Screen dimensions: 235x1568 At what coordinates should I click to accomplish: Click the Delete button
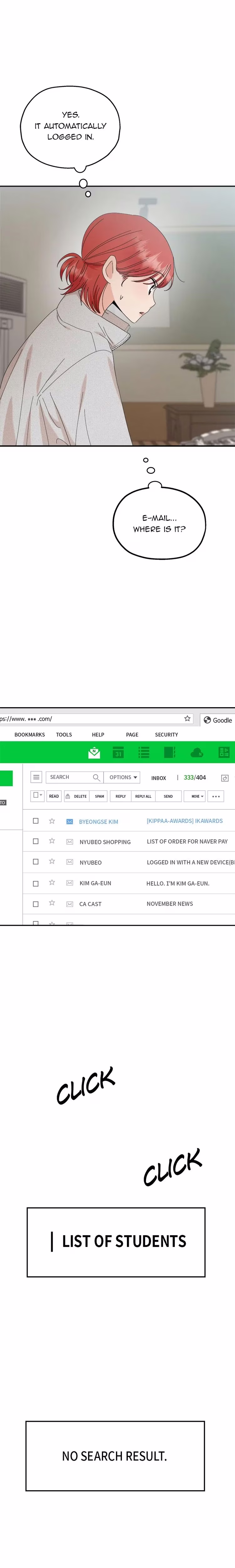coord(77,796)
